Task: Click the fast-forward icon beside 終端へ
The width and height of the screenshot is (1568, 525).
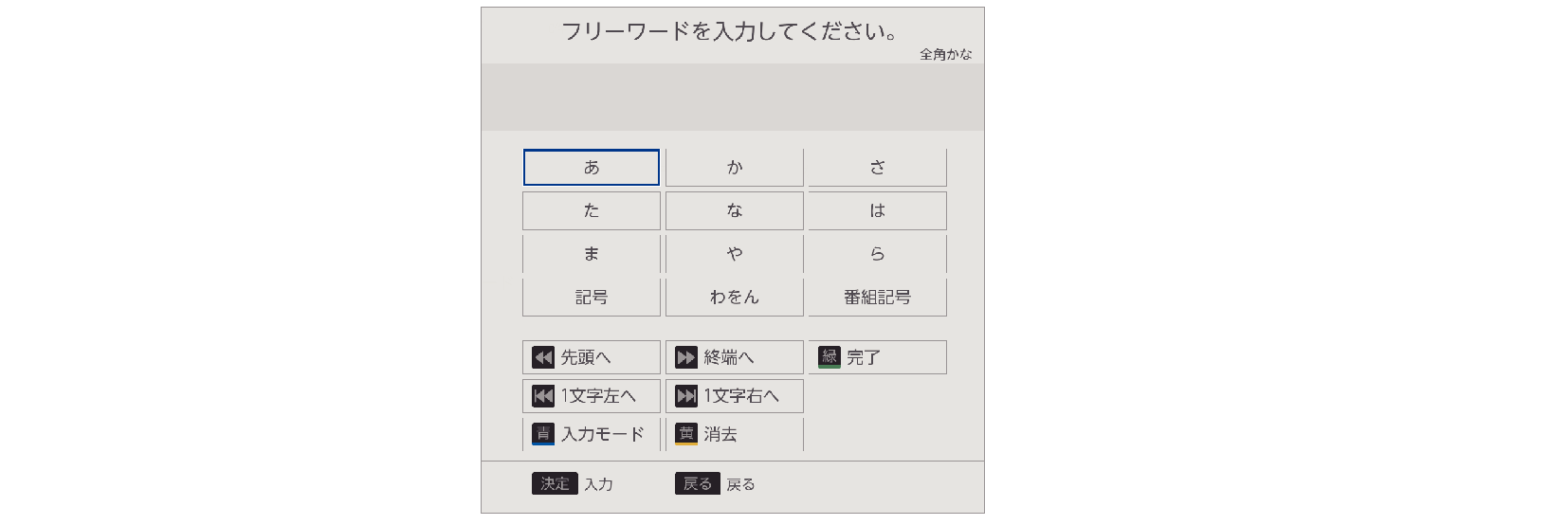Action: tap(685, 357)
